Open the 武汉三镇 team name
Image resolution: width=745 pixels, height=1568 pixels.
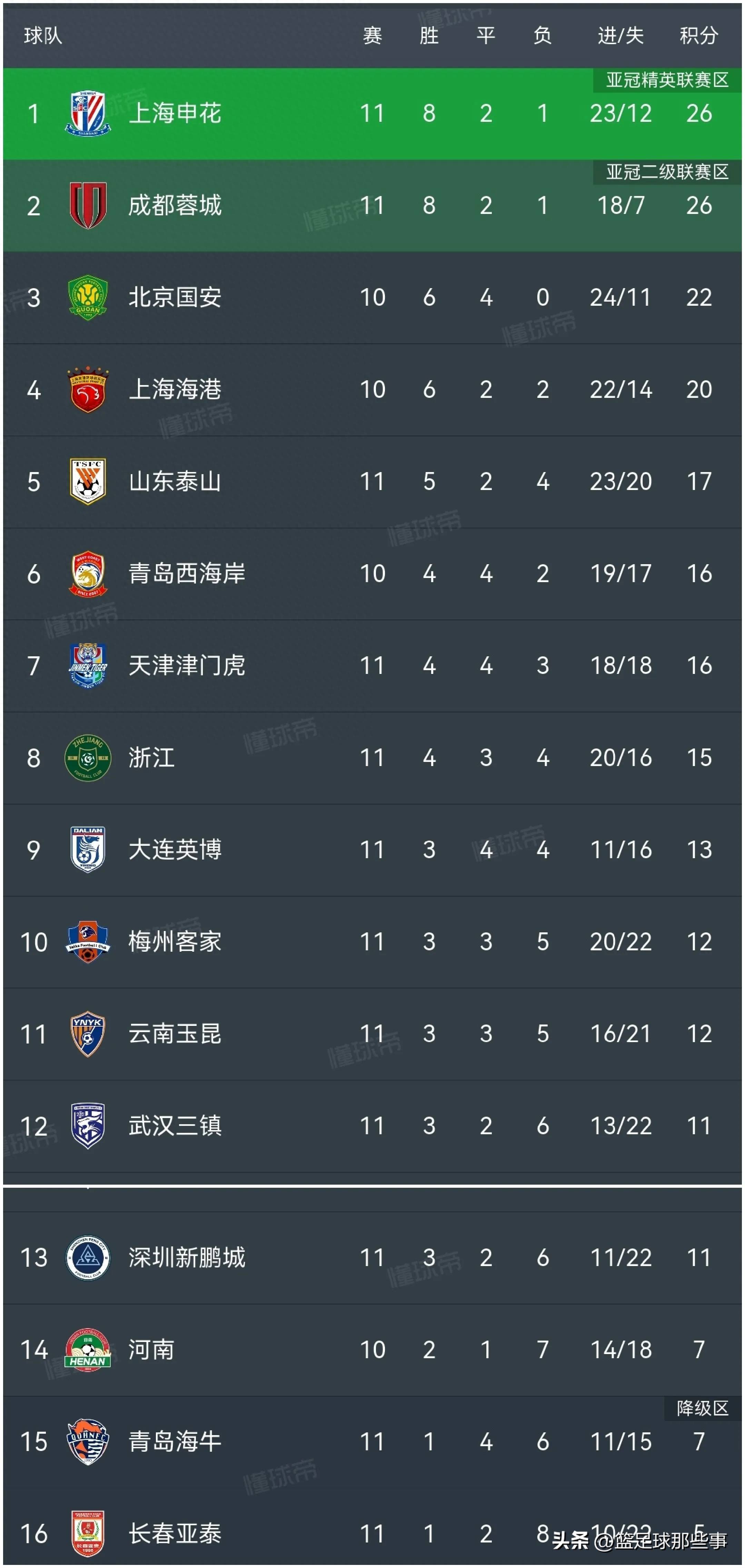pyautogui.click(x=175, y=1126)
